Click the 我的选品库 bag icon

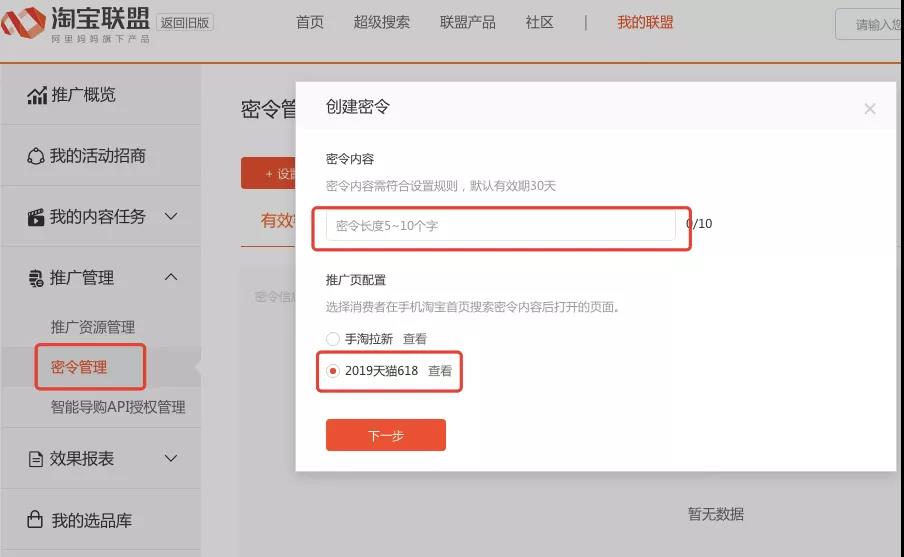[35, 520]
